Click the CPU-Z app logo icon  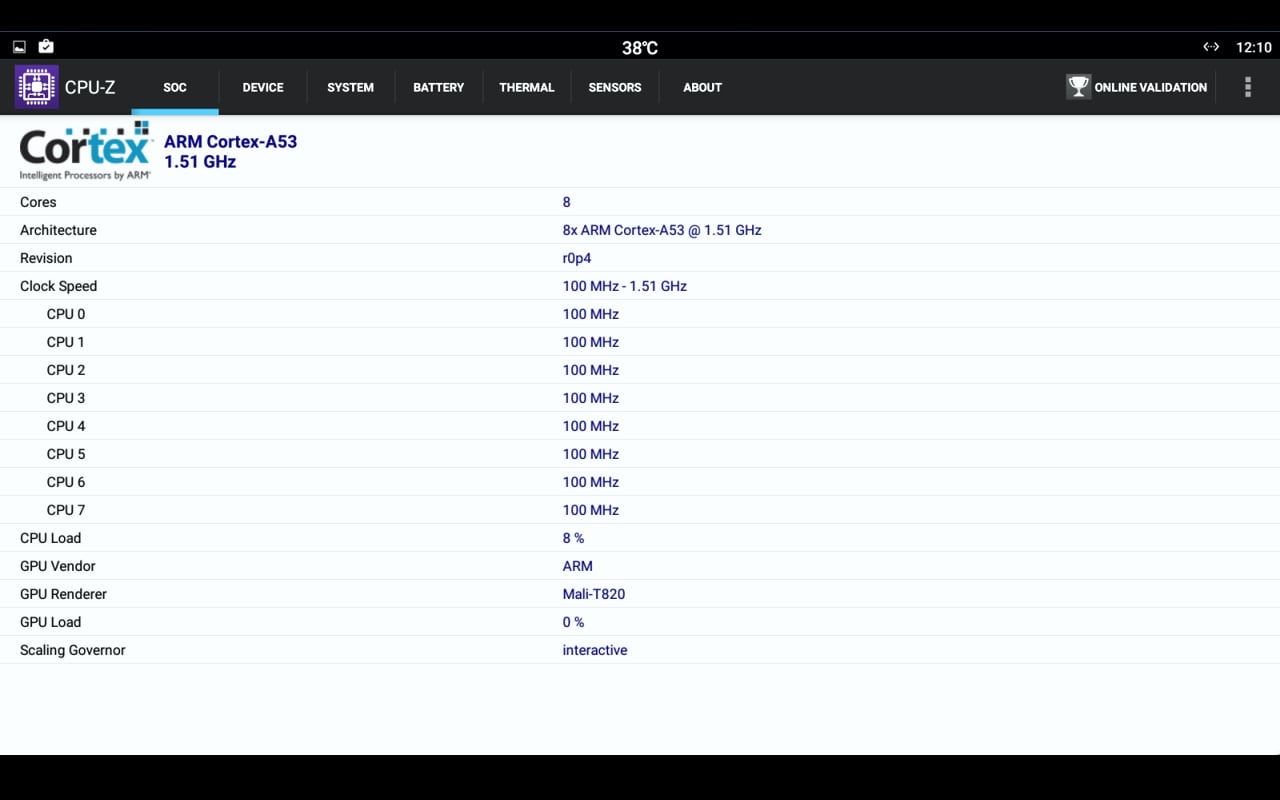[36, 87]
